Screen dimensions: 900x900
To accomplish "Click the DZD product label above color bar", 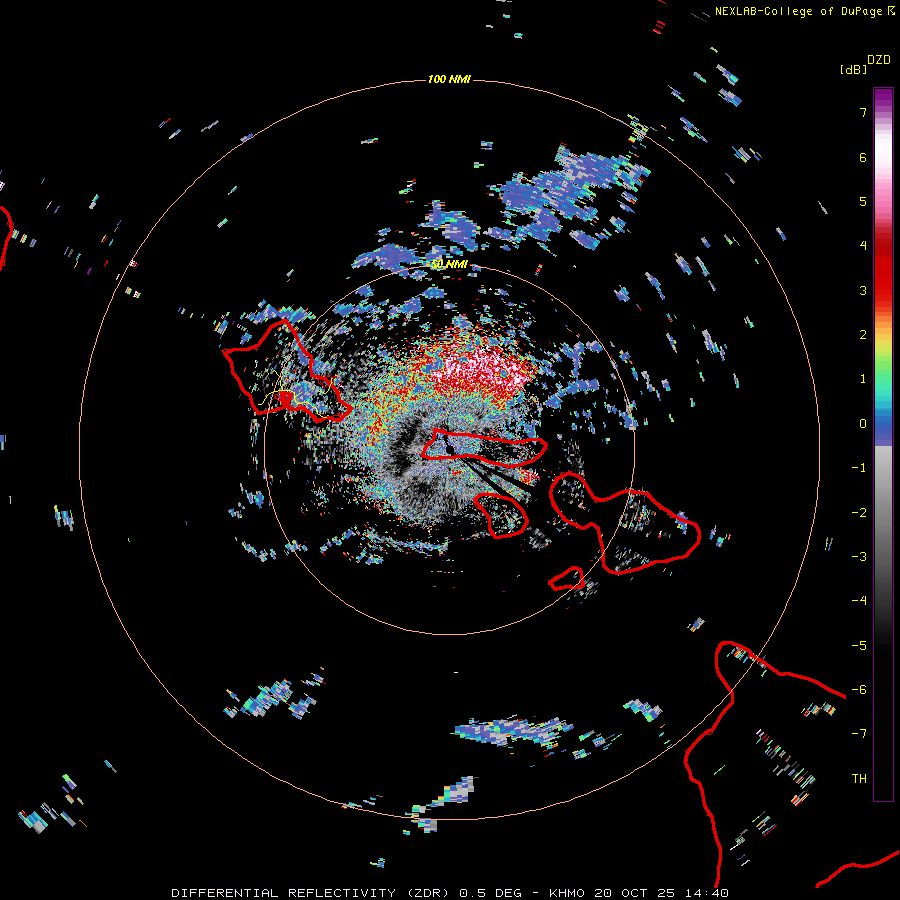I will (x=879, y=60).
